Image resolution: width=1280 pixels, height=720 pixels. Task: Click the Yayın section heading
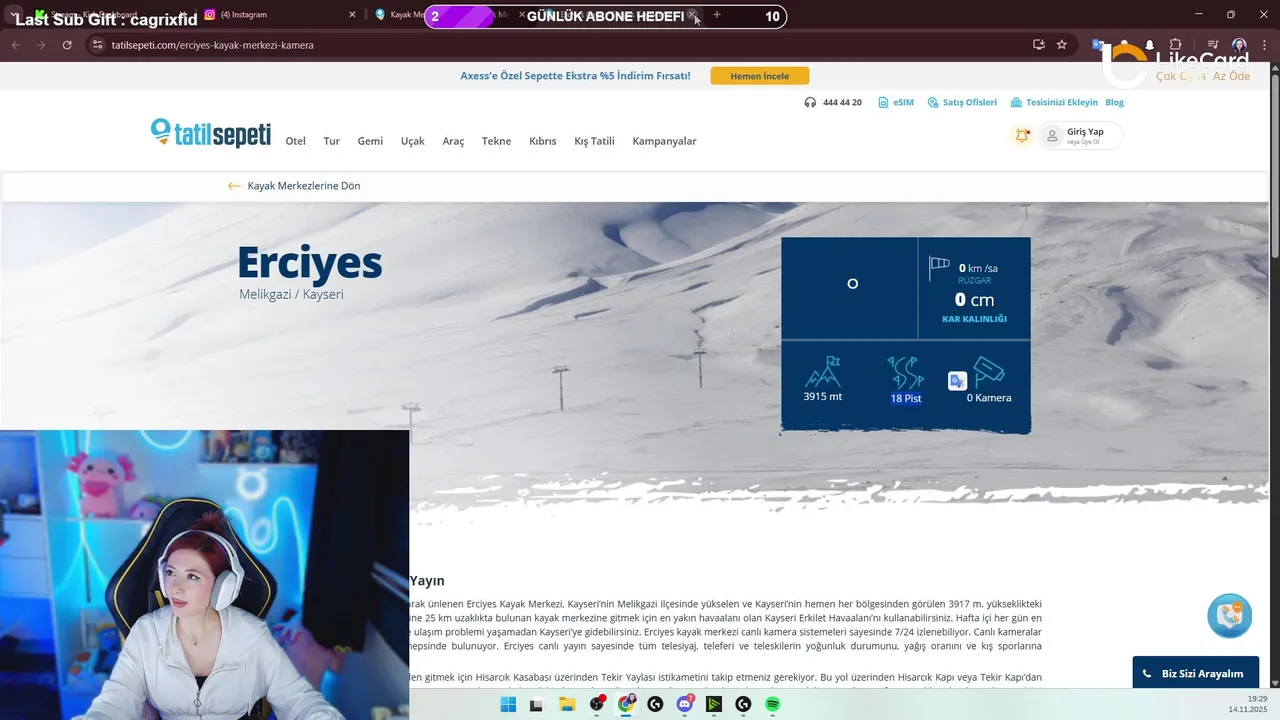coord(427,581)
